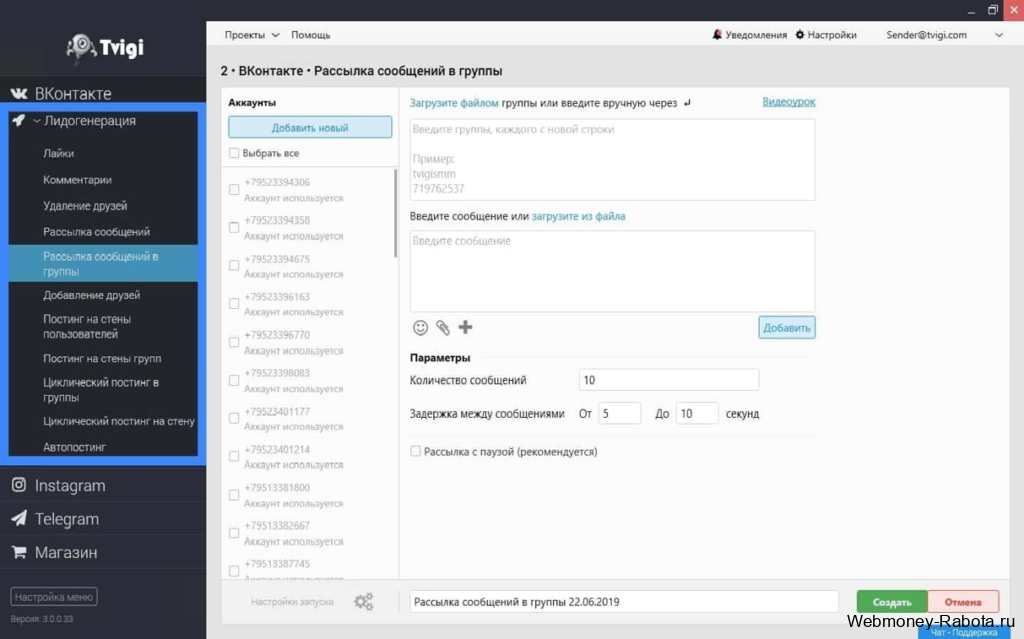Viewport: 1024px width, 639px height.
Task: Open the Видеоурок link
Action: pos(789,102)
